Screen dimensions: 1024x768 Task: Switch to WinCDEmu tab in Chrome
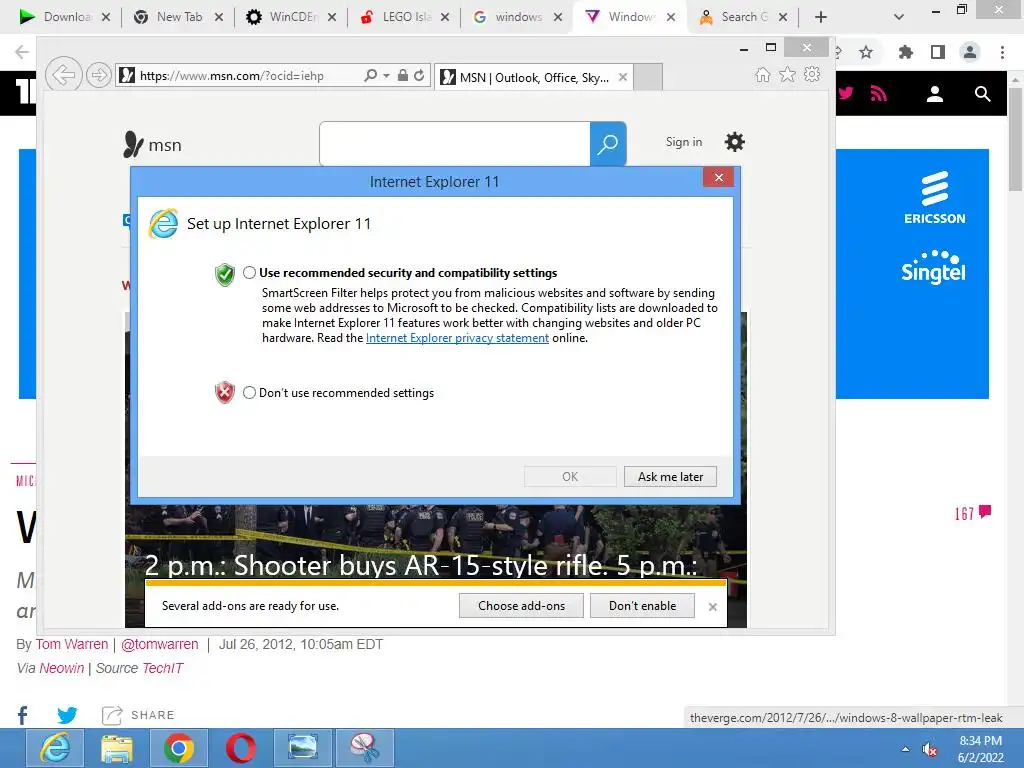(x=291, y=17)
